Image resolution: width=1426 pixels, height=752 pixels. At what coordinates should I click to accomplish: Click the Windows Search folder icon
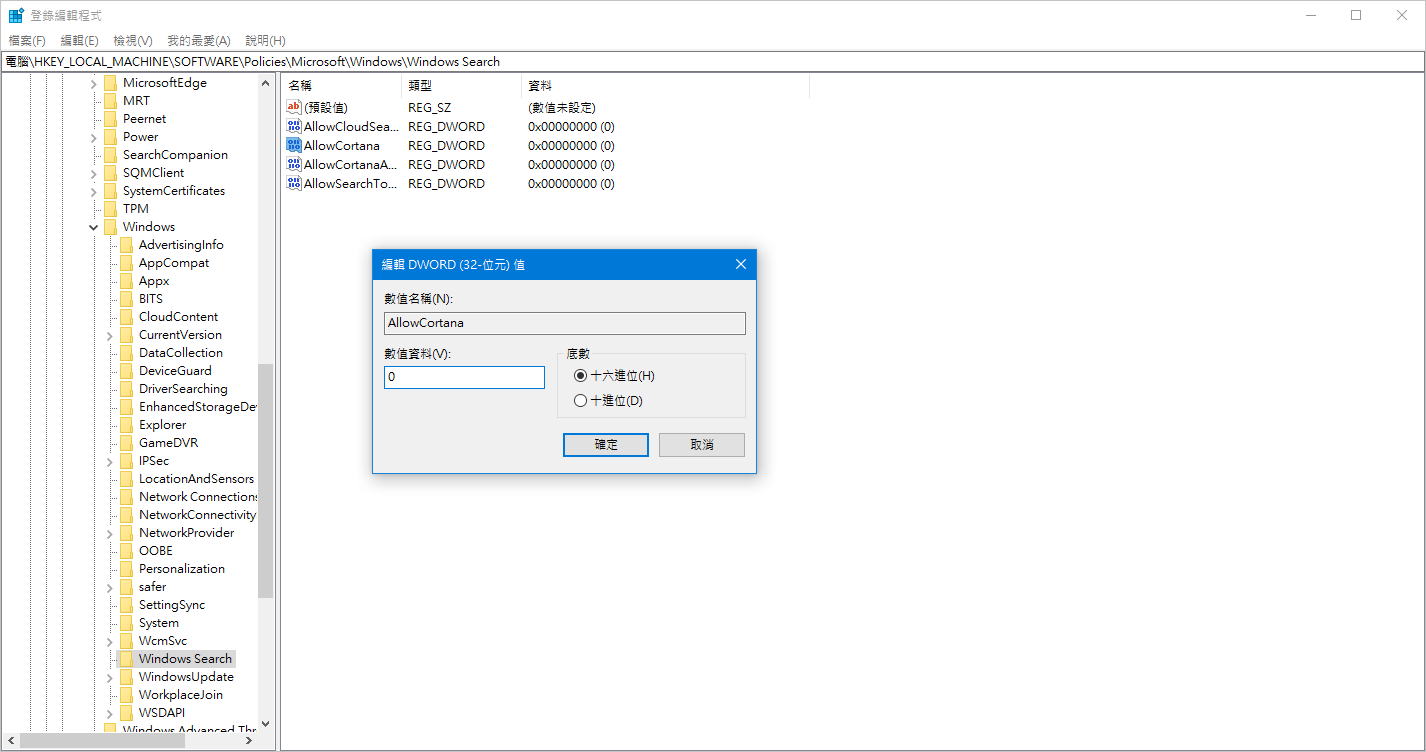click(x=126, y=659)
